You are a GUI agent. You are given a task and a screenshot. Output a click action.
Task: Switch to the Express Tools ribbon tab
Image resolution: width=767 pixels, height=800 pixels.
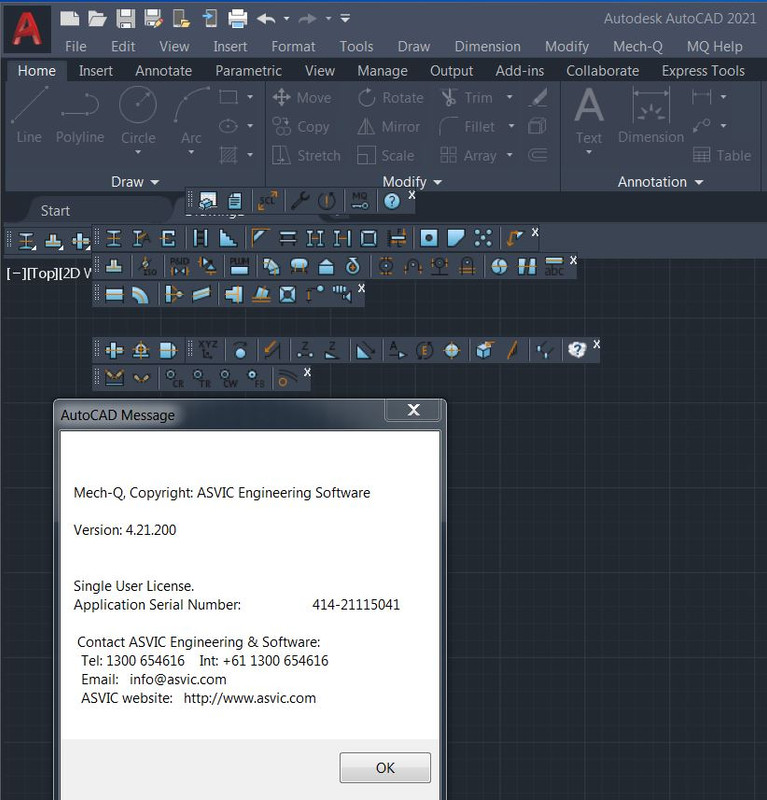pos(703,70)
